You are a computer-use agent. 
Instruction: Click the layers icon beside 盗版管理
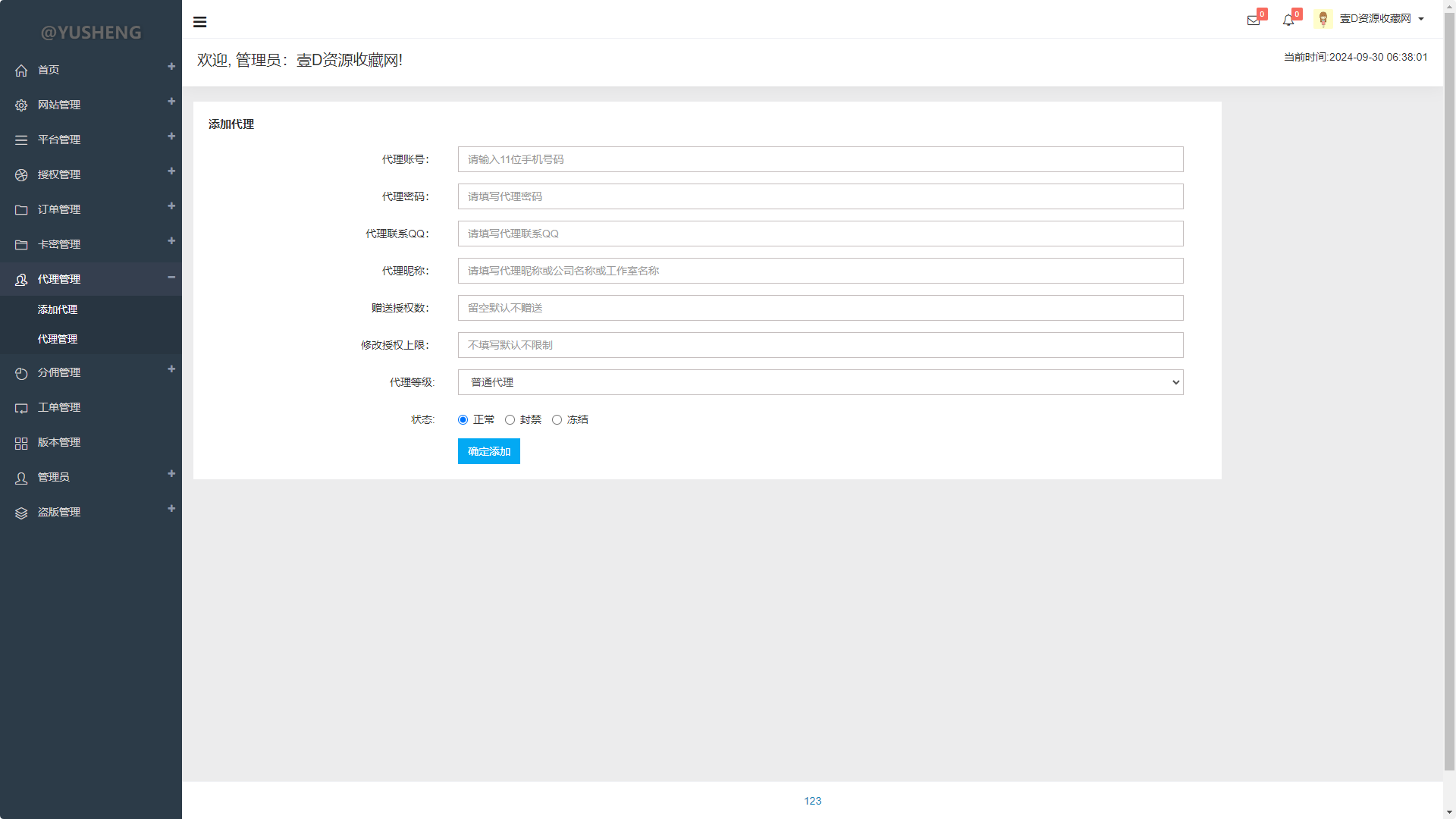click(21, 513)
